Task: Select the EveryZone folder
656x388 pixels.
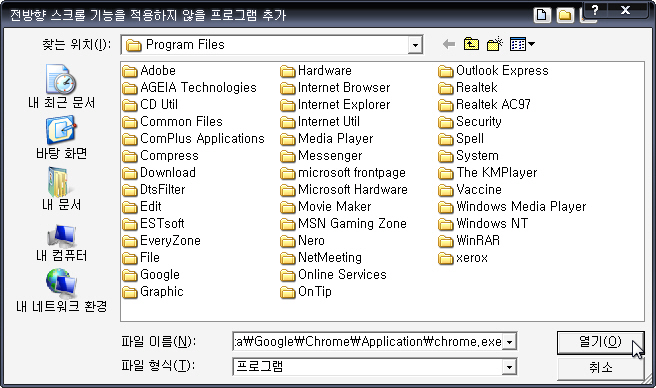Action: 161,241
